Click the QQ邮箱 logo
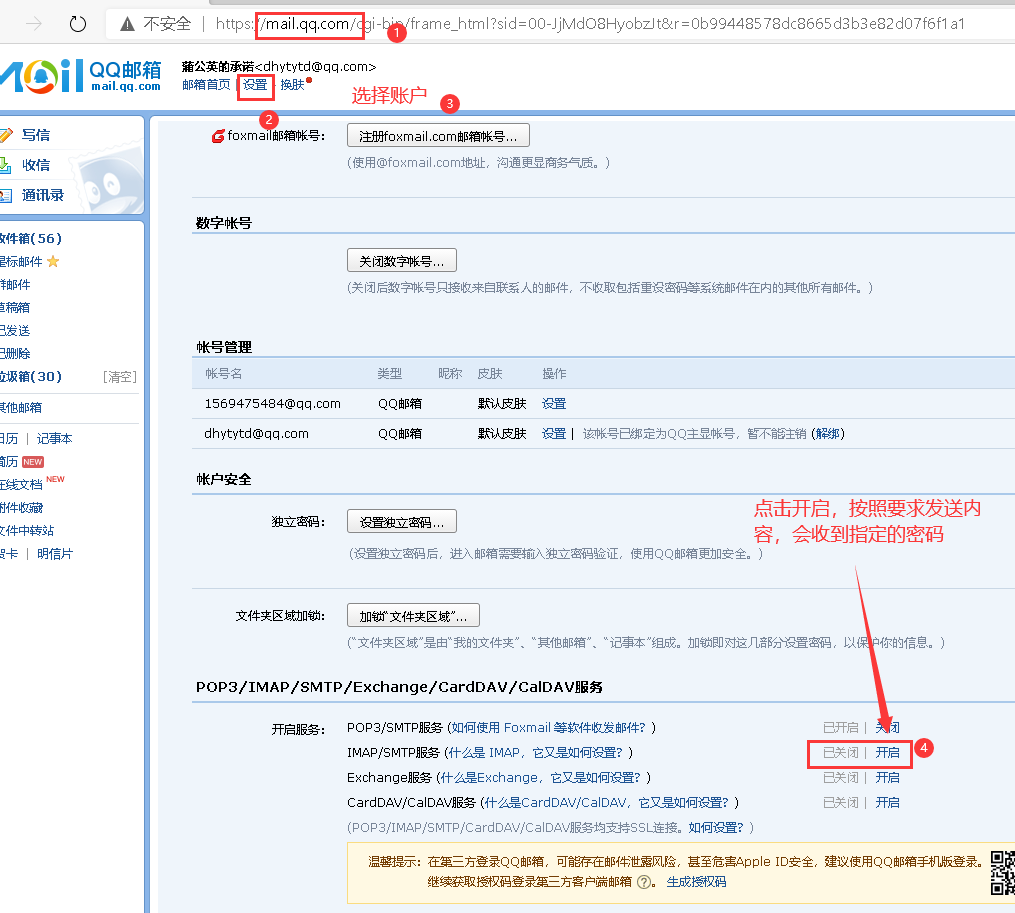 80,76
